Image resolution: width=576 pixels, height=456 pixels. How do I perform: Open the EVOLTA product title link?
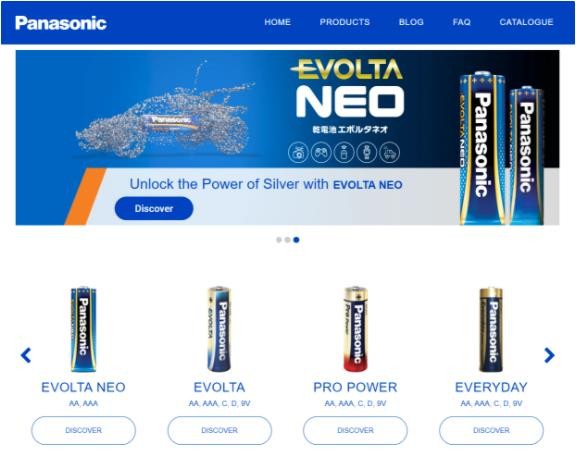(x=219, y=387)
